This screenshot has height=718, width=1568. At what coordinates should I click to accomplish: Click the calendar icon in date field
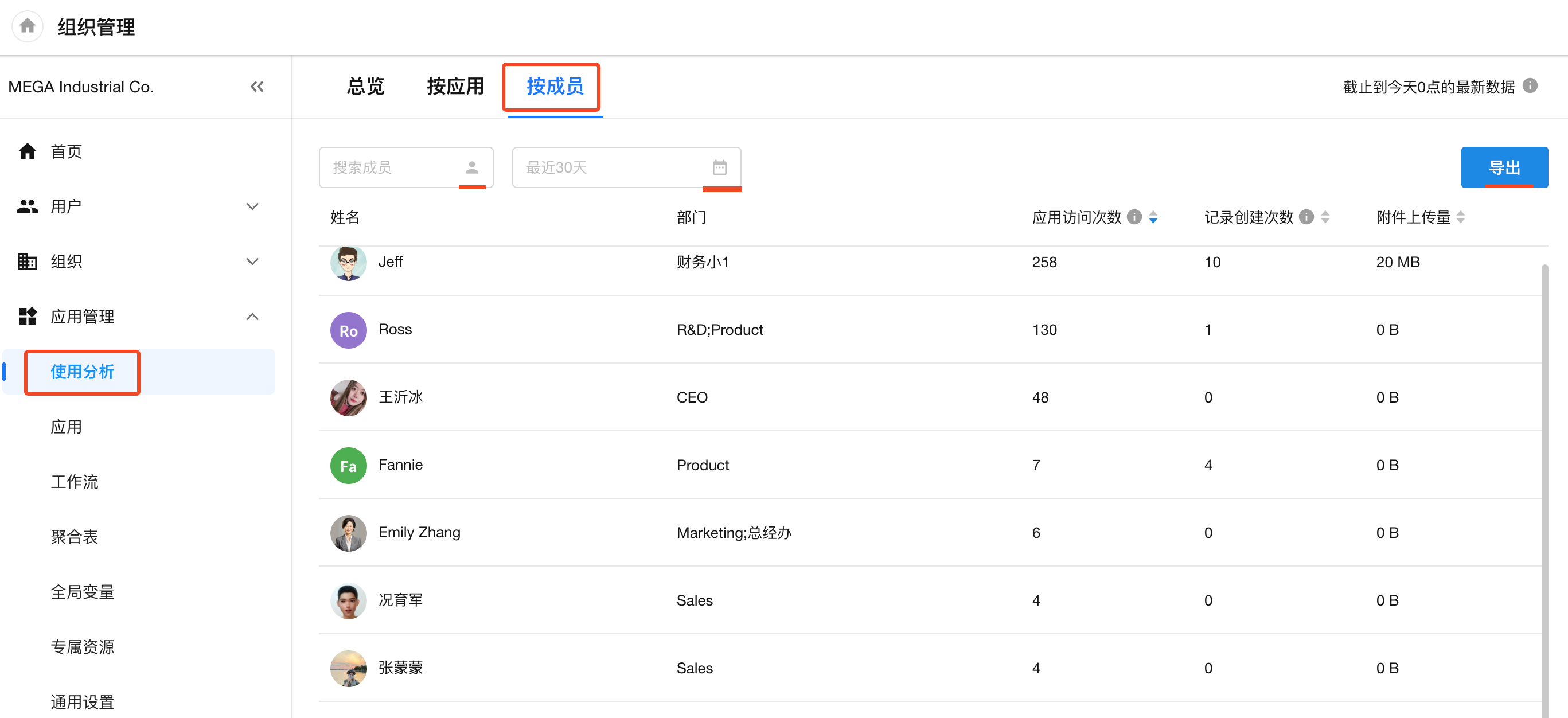[719, 167]
